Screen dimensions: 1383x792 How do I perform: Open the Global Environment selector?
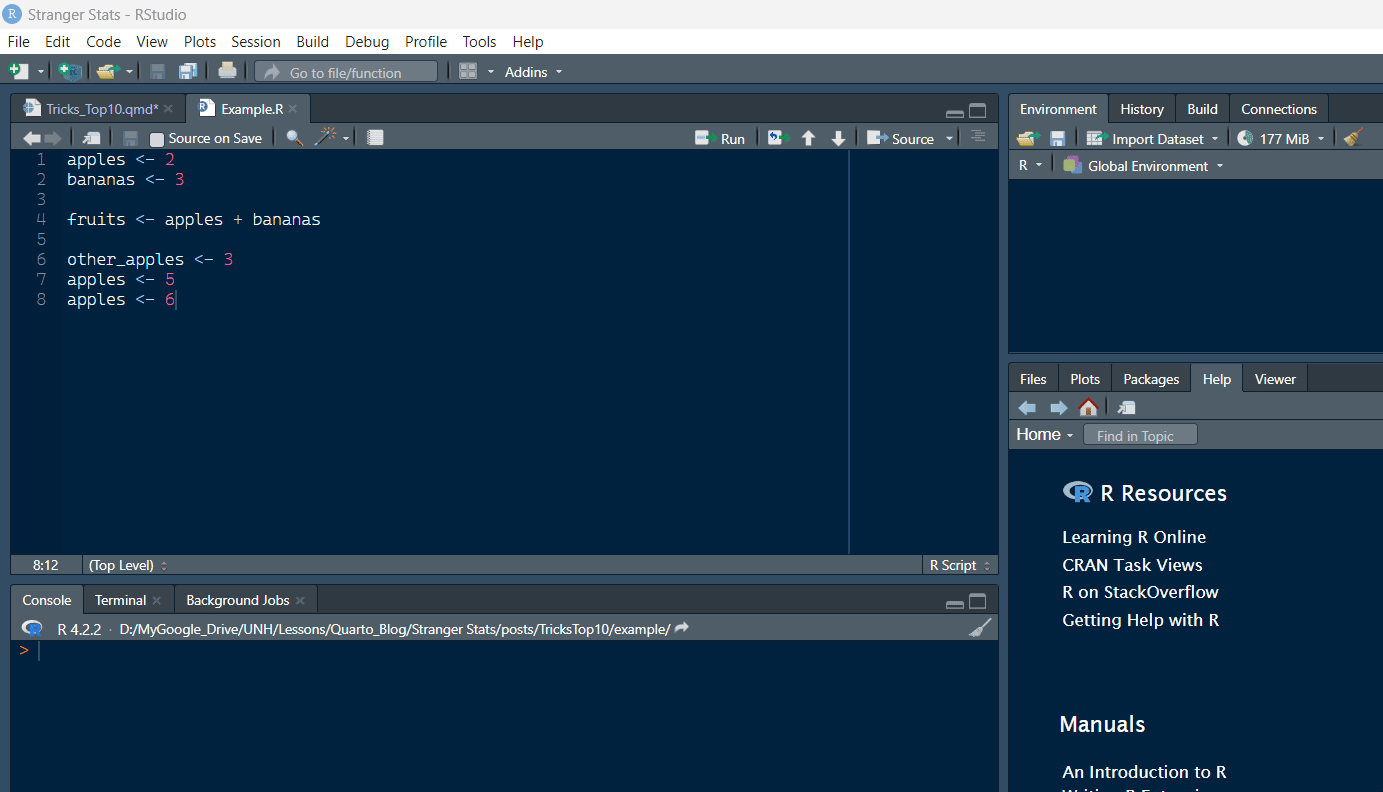(1143, 165)
